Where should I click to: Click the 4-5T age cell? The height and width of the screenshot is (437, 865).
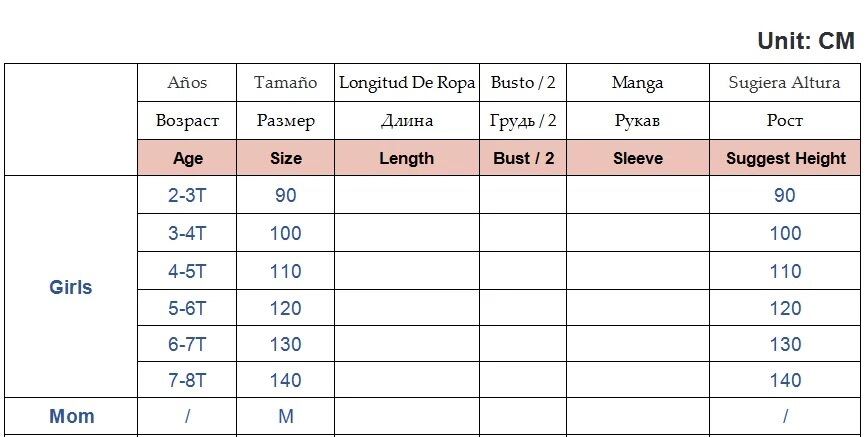187,271
